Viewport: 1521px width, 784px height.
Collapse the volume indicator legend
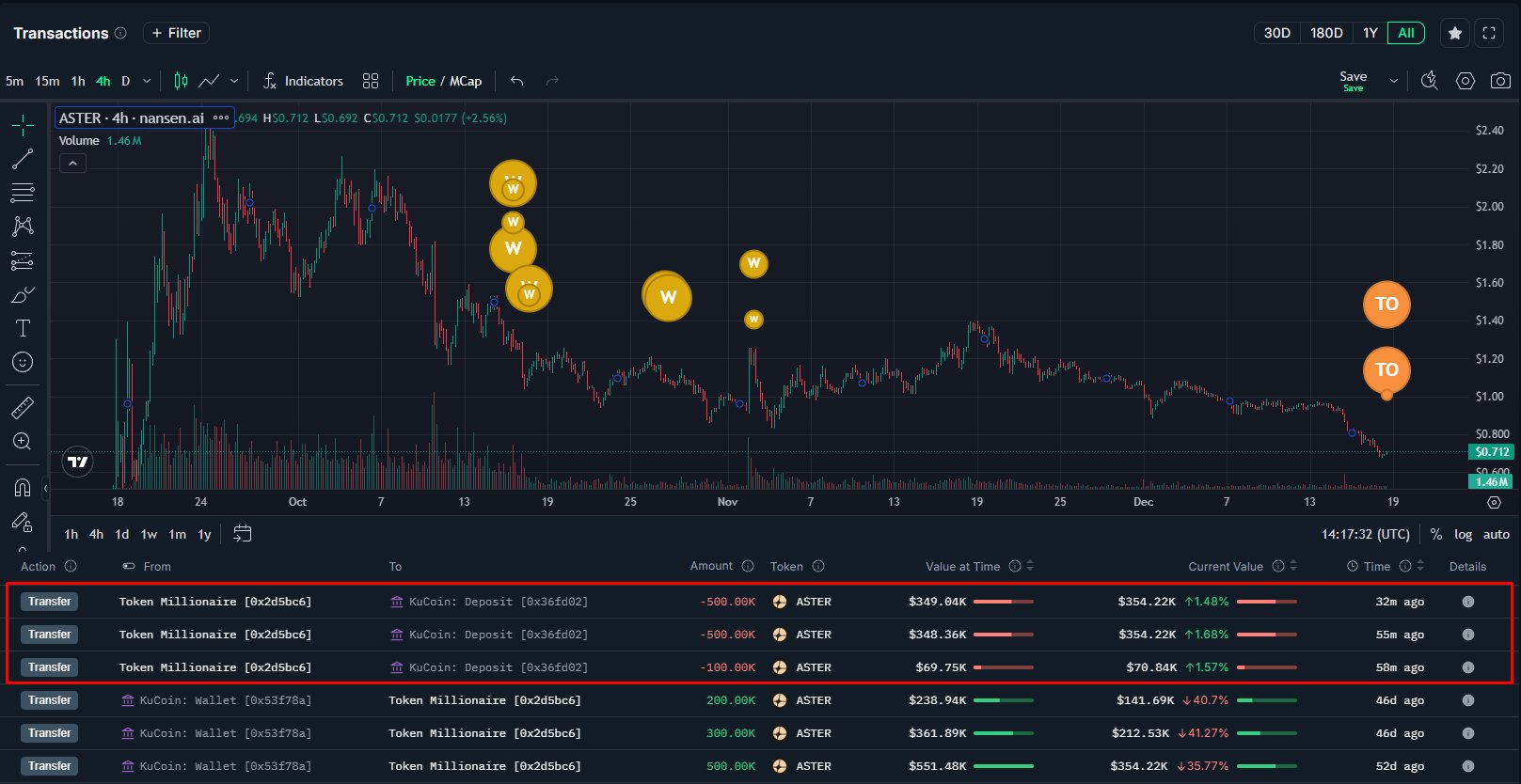[72, 164]
